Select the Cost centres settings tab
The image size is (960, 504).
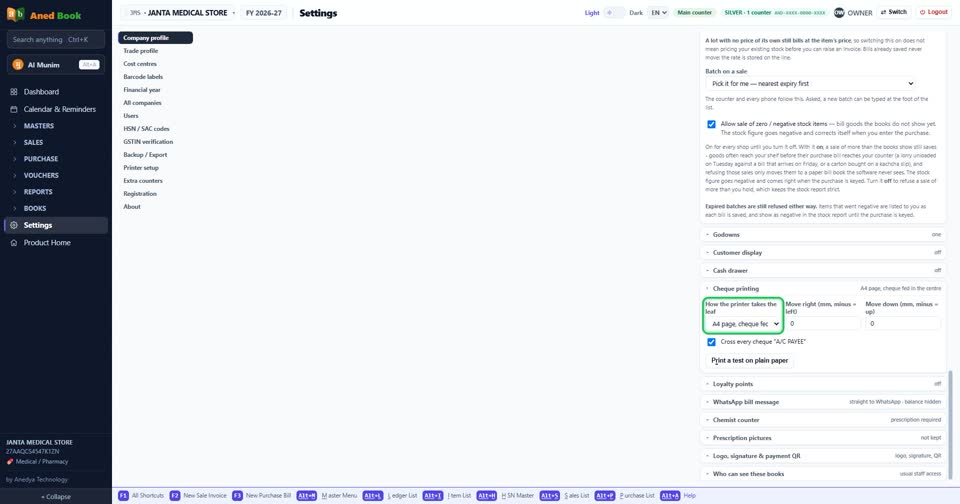[x=156, y=64]
